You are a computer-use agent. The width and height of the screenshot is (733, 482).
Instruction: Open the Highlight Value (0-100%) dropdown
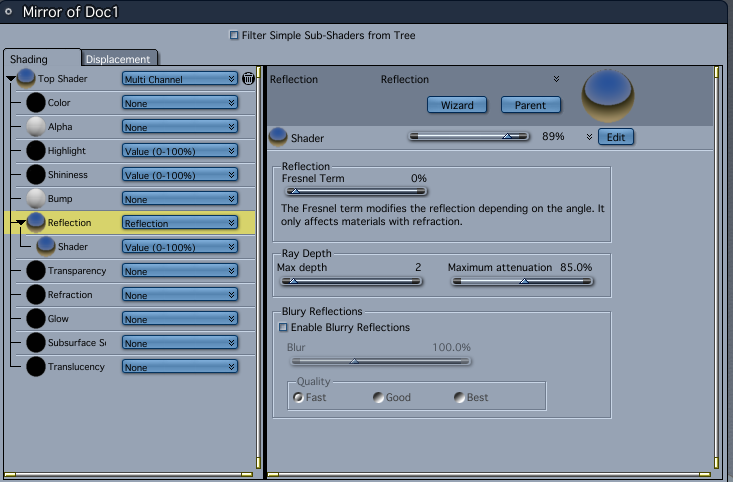point(180,151)
